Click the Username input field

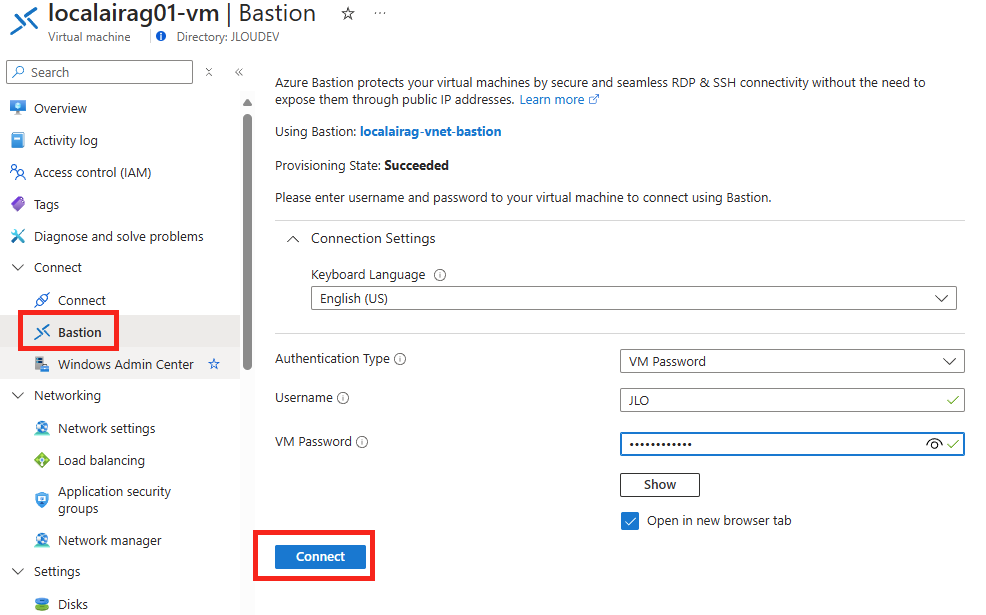[792, 400]
